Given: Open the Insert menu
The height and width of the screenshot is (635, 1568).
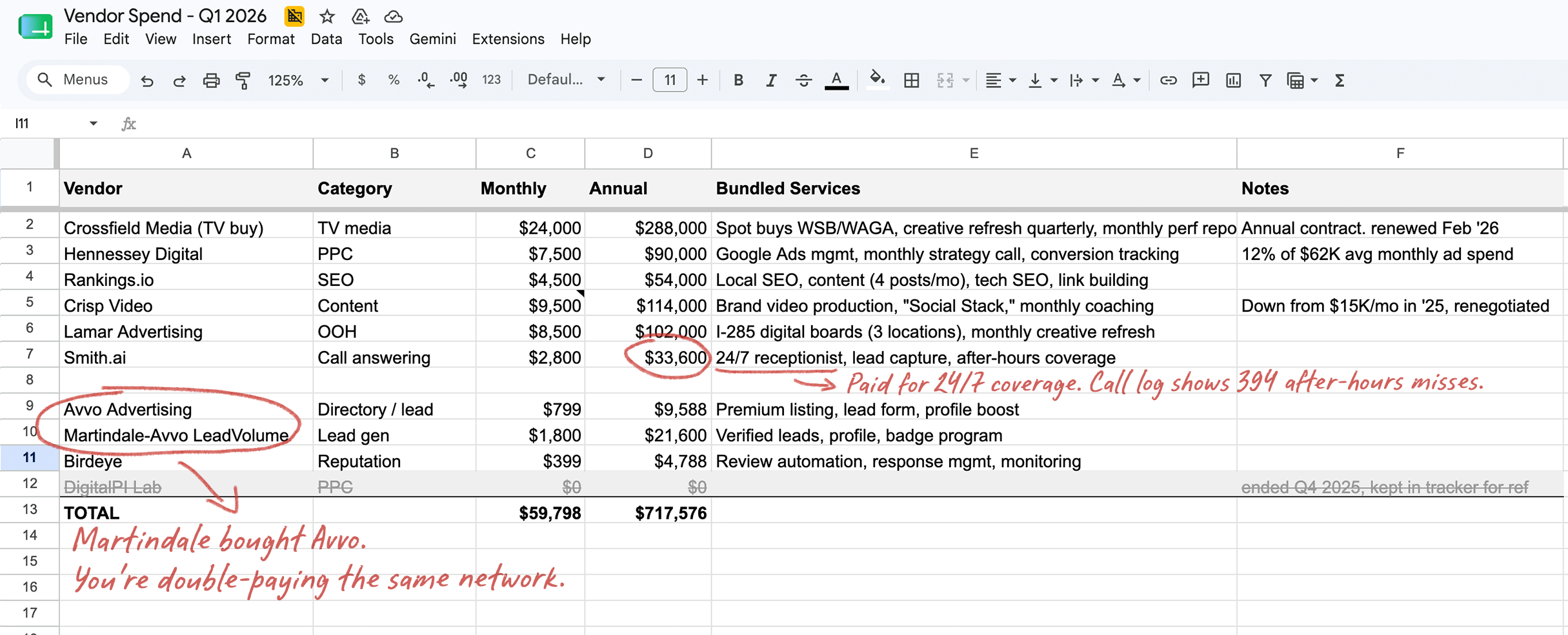Looking at the screenshot, I should (x=212, y=39).
